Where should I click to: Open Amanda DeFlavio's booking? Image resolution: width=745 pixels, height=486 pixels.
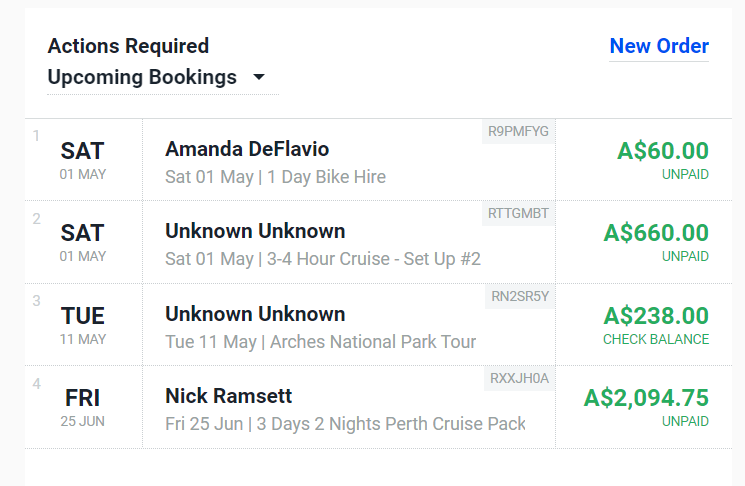point(247,149)
